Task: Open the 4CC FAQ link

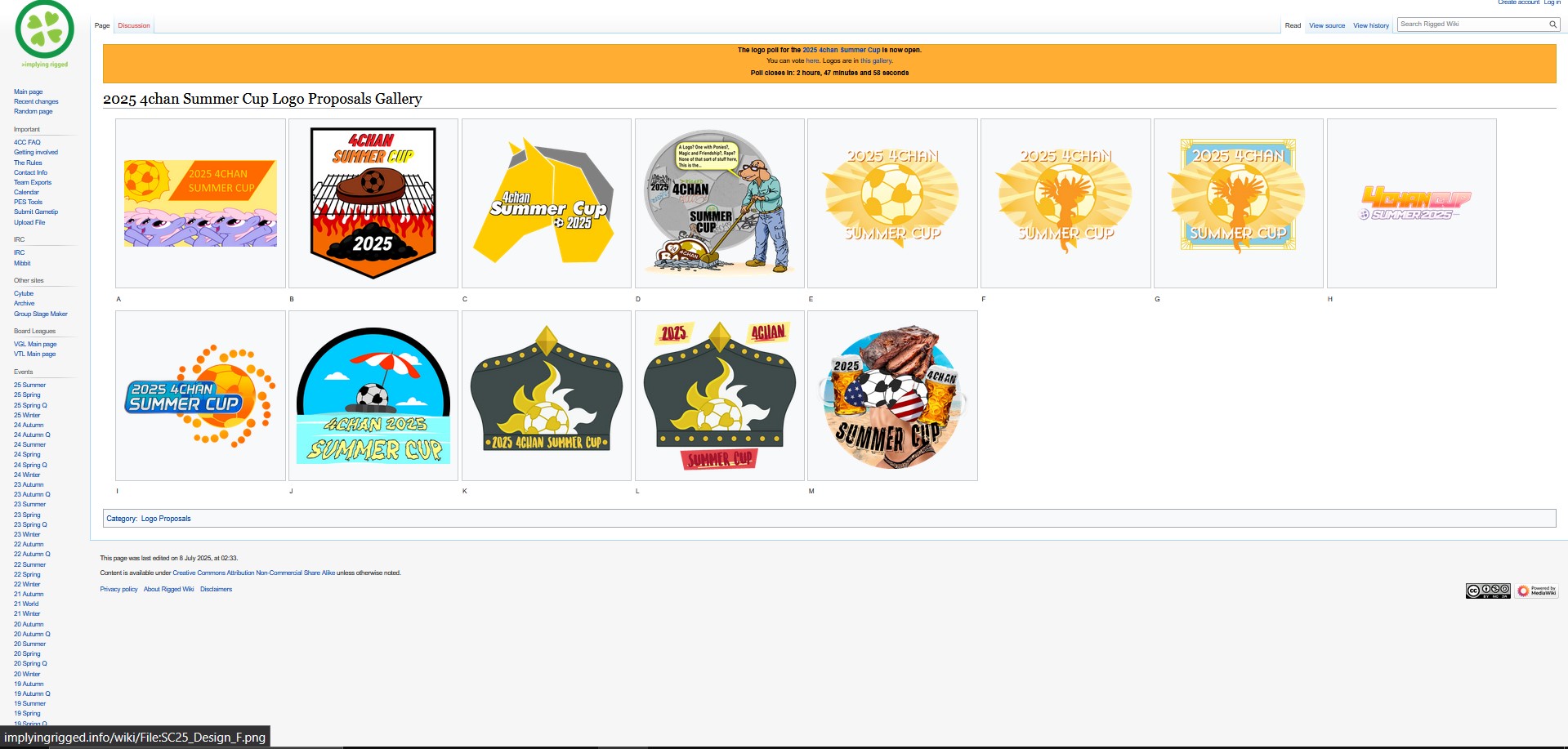Action: click(x=27, y=142)
